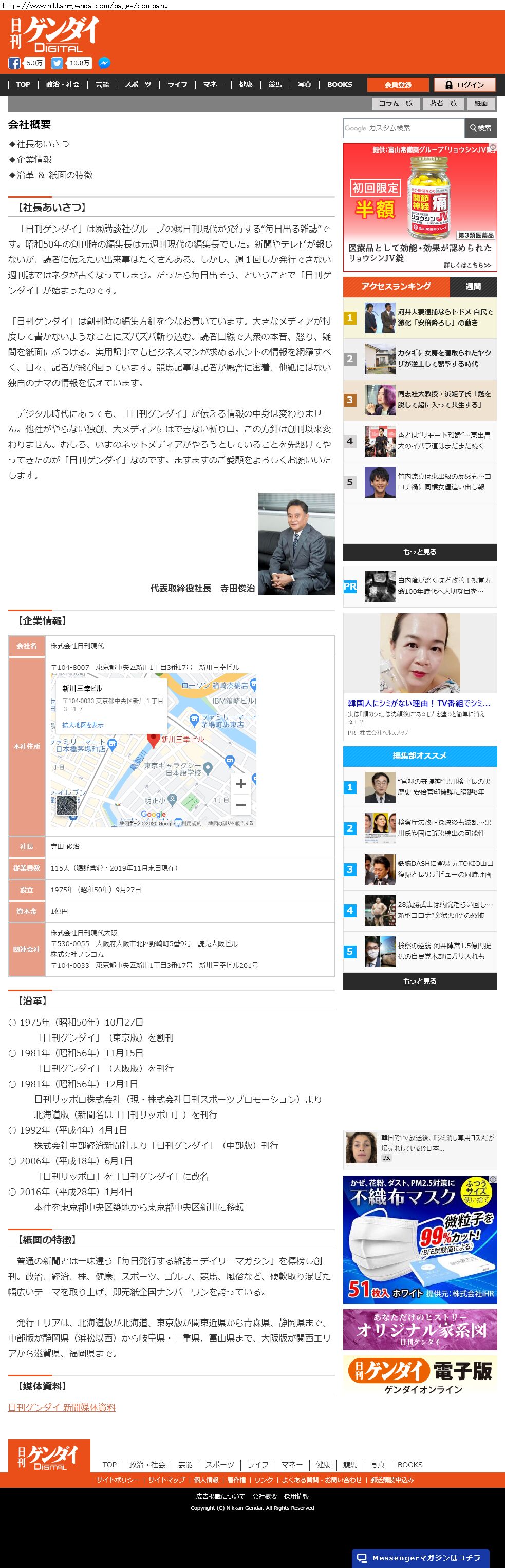Viewport: 505px width, 1568px height.
Task: Click footer サイトポリシー link
Action: tap(118, 1480)
